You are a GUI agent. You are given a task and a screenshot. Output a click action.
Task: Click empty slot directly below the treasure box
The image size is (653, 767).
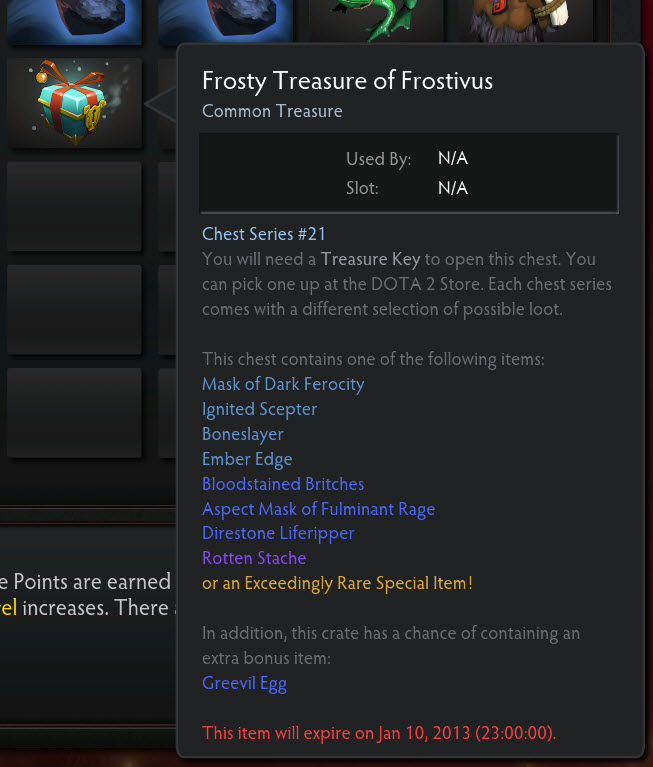click(x=73, y=207)
